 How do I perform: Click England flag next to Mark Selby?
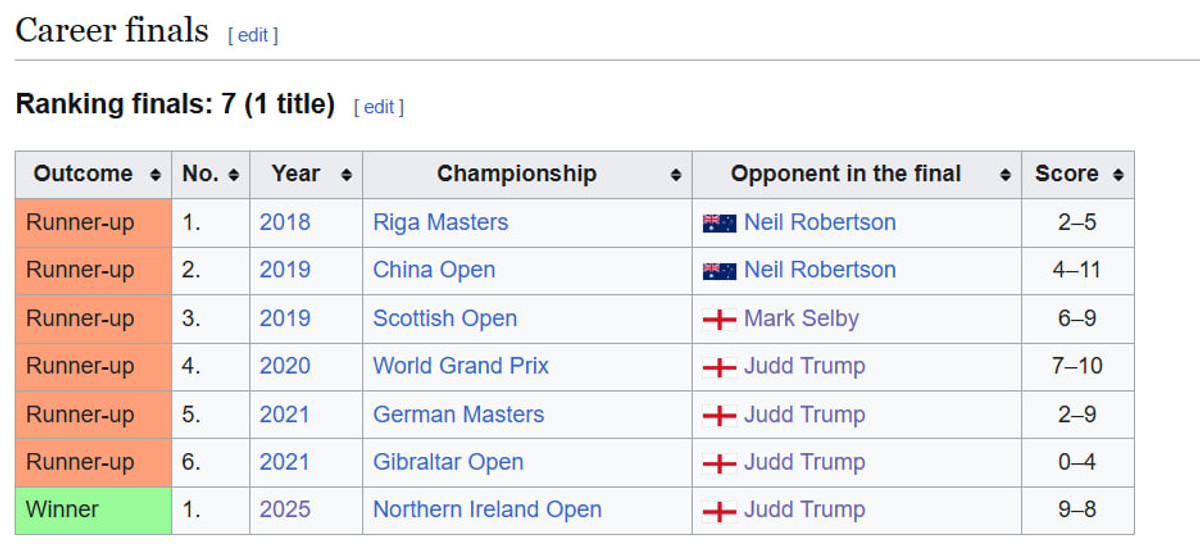720,319
